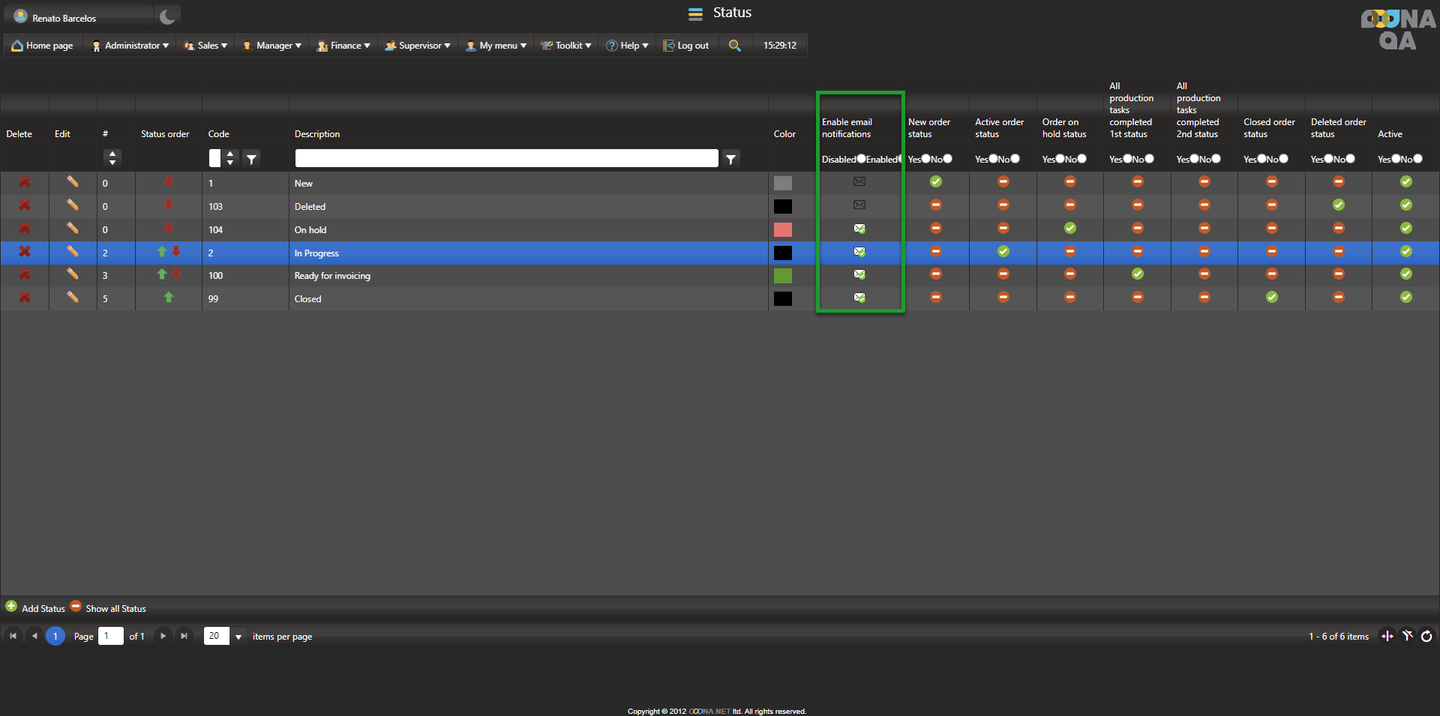The width and height of the screenshot is (1440, 716).
Task: Click the refresh icon in the pager
Action: (x=1426, y=636)
